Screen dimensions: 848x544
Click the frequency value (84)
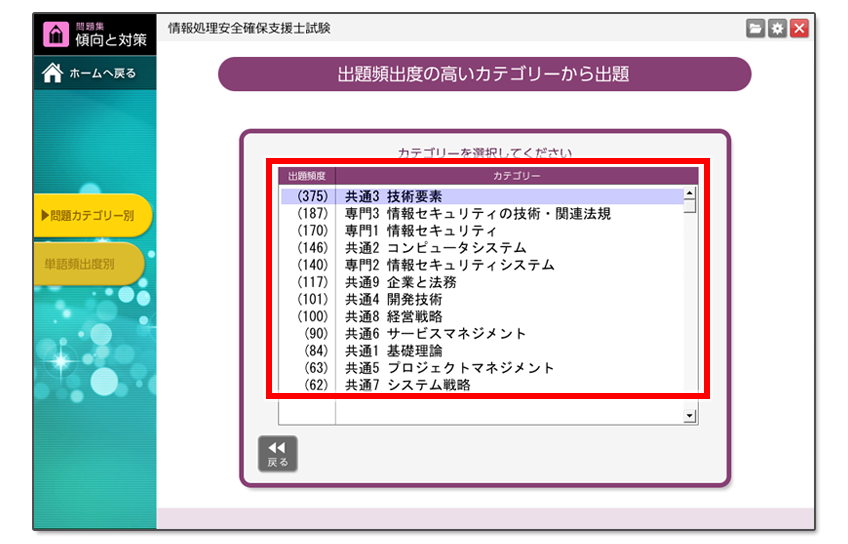(x=316, y=351)
